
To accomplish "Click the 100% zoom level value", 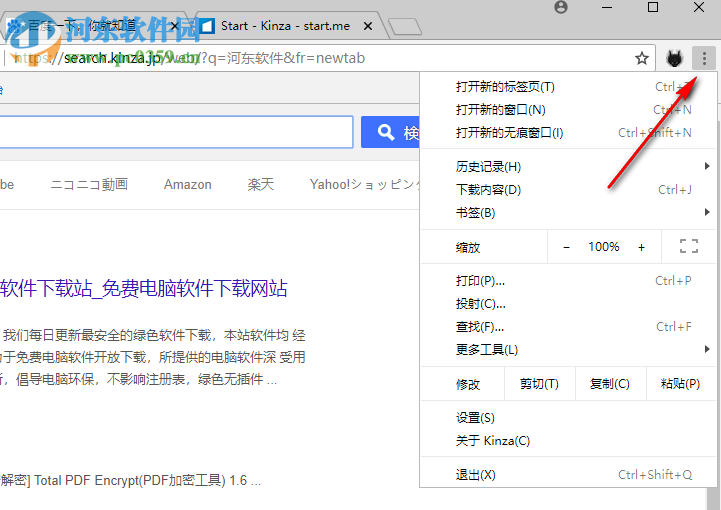I will pos(604,247).
